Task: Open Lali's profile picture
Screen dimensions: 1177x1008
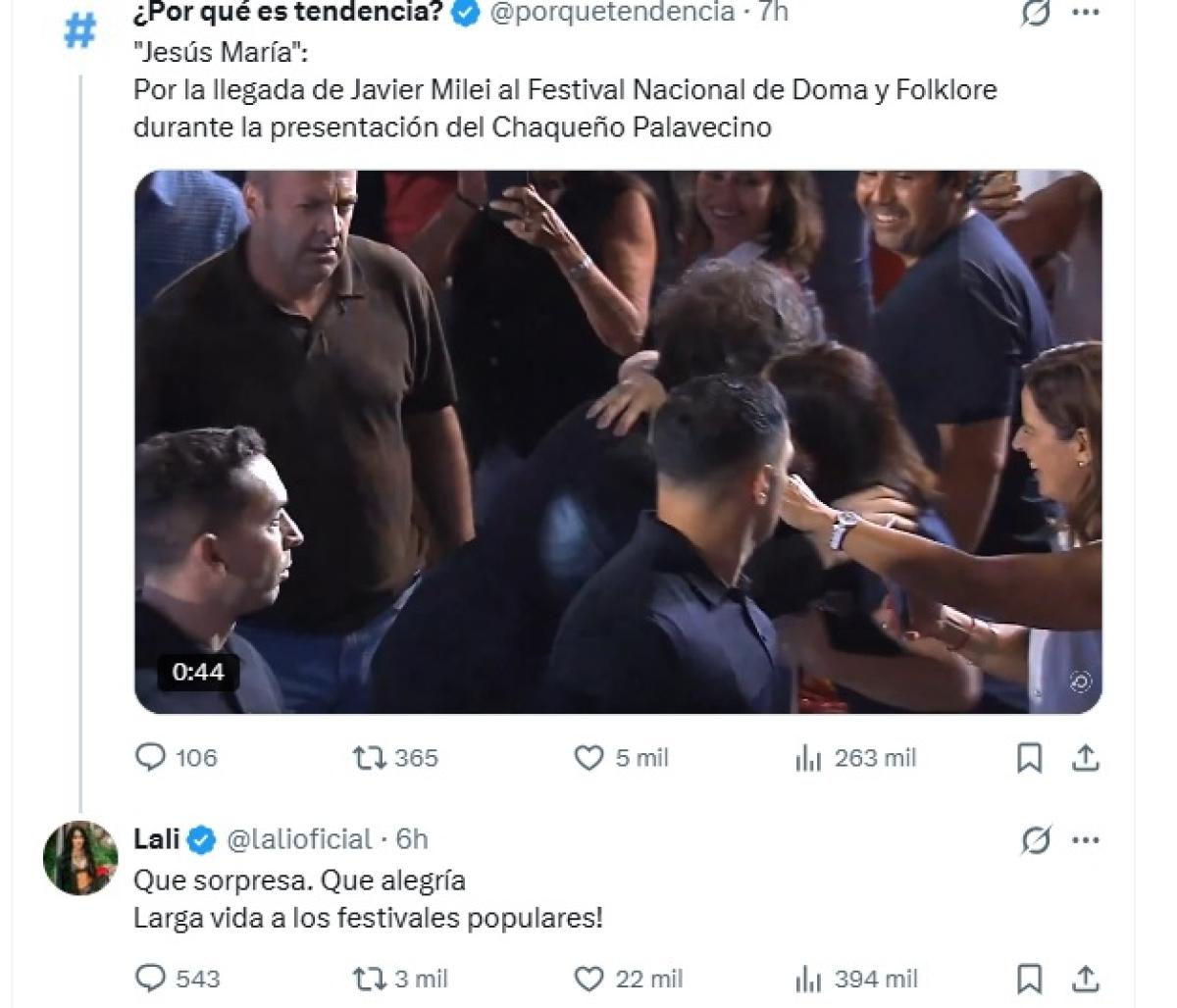Action: [80, 858]
